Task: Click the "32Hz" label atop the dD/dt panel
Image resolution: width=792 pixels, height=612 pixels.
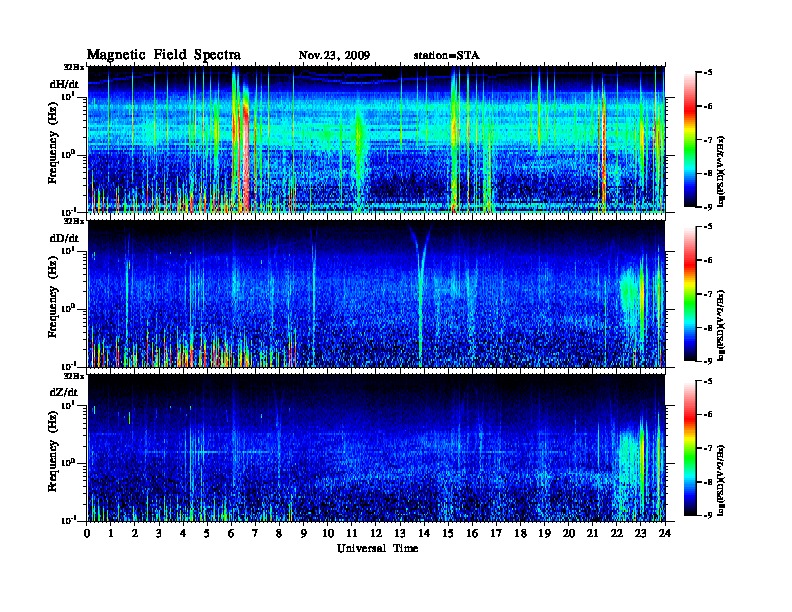Action: (73, 221)
